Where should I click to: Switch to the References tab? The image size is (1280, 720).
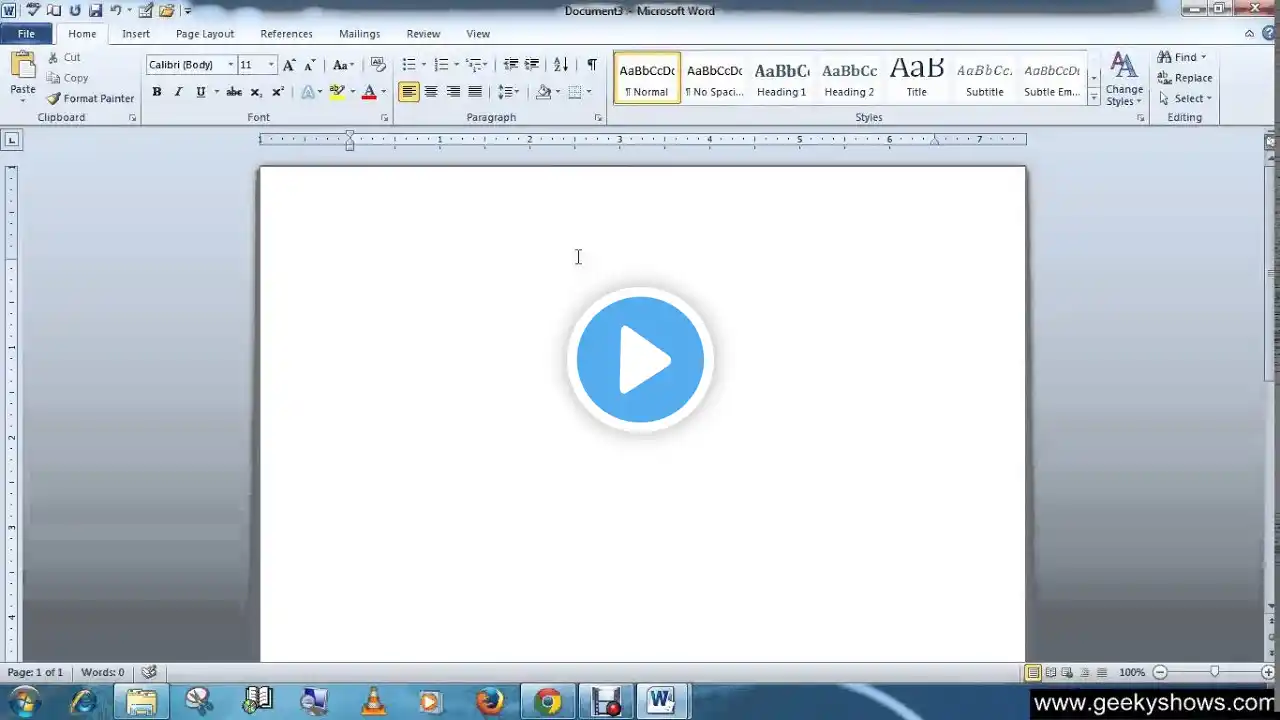click(x=287, y=34)
